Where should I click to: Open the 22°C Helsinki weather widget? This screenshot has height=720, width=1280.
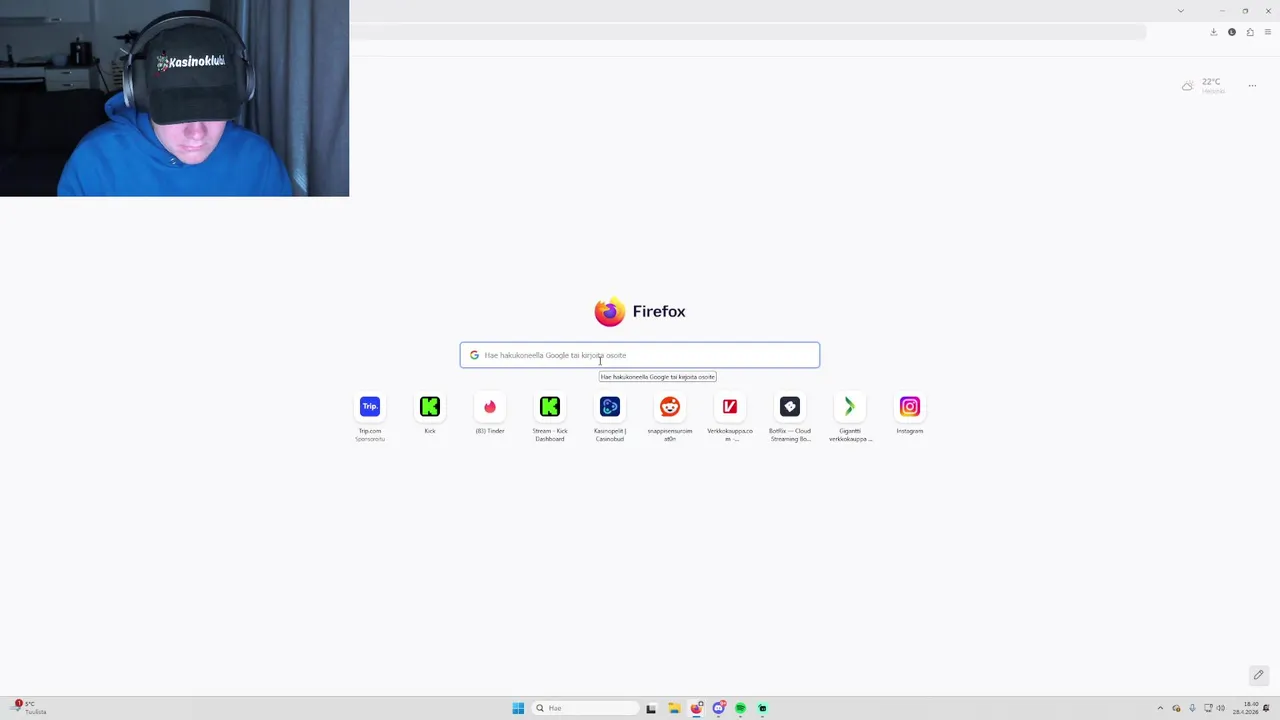[x=1204, y=86]
